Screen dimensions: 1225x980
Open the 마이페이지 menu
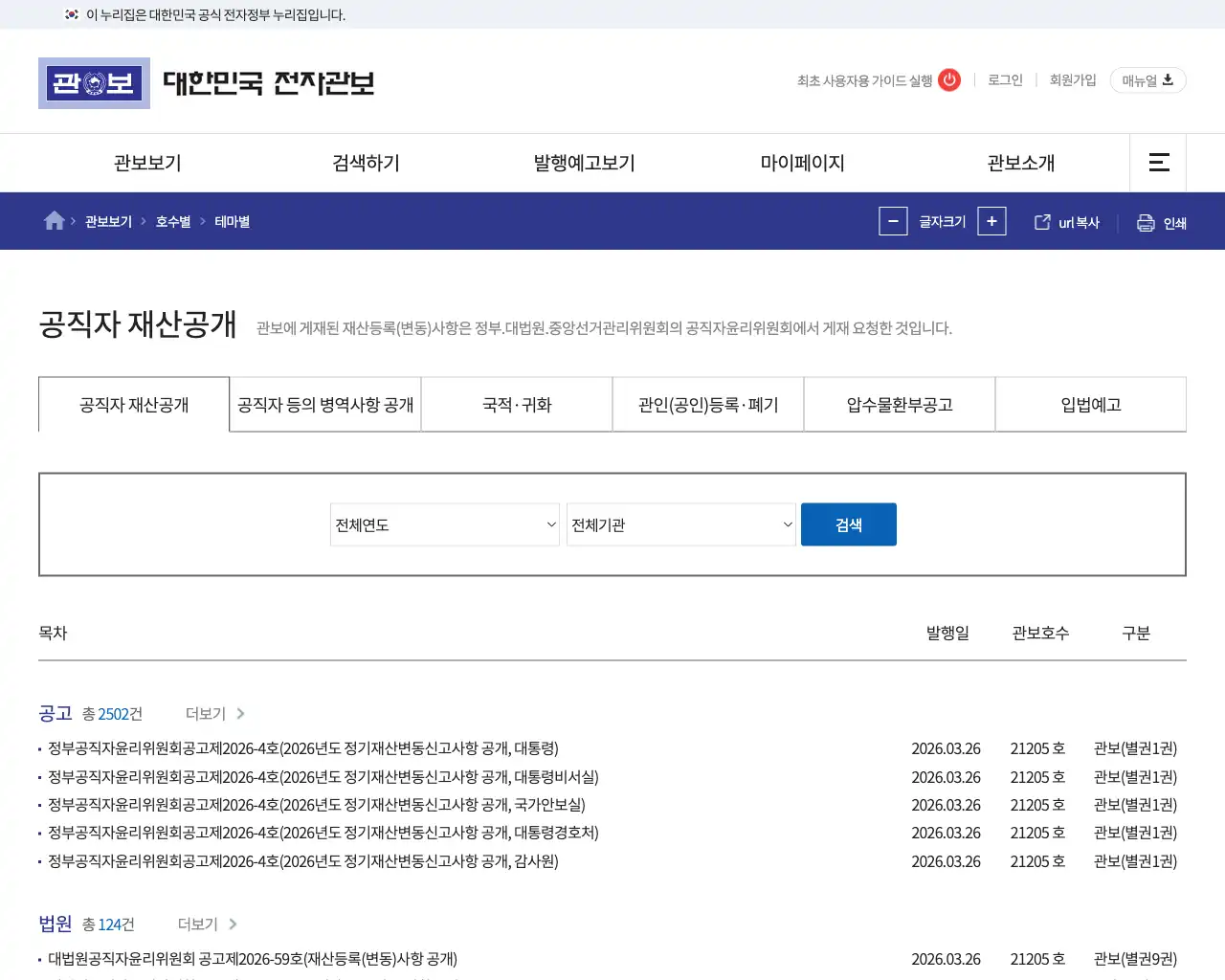tap(801, 163)
